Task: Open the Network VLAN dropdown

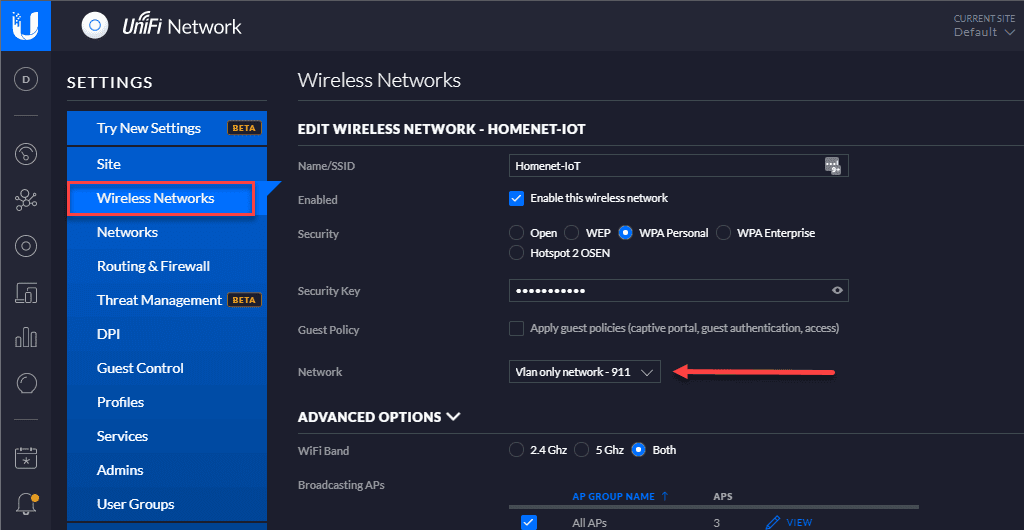Action: click(584, 372)
